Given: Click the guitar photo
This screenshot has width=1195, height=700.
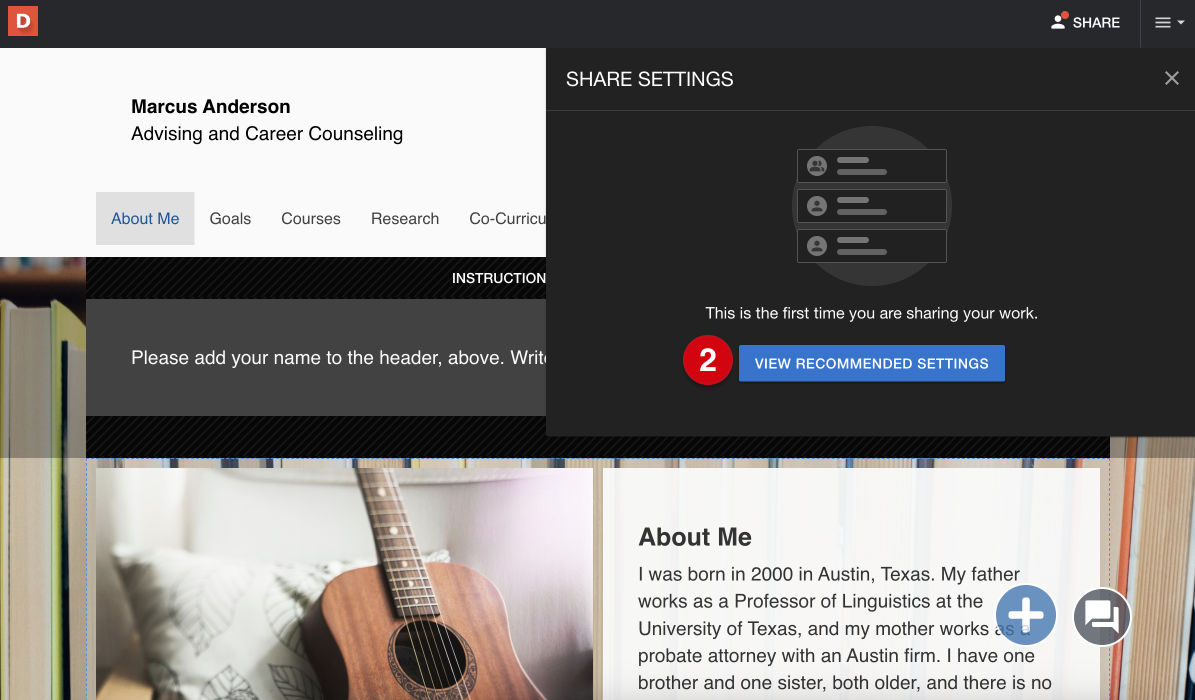Looking at the screenshot, I should pyautogui.click(x=344, y=583).
